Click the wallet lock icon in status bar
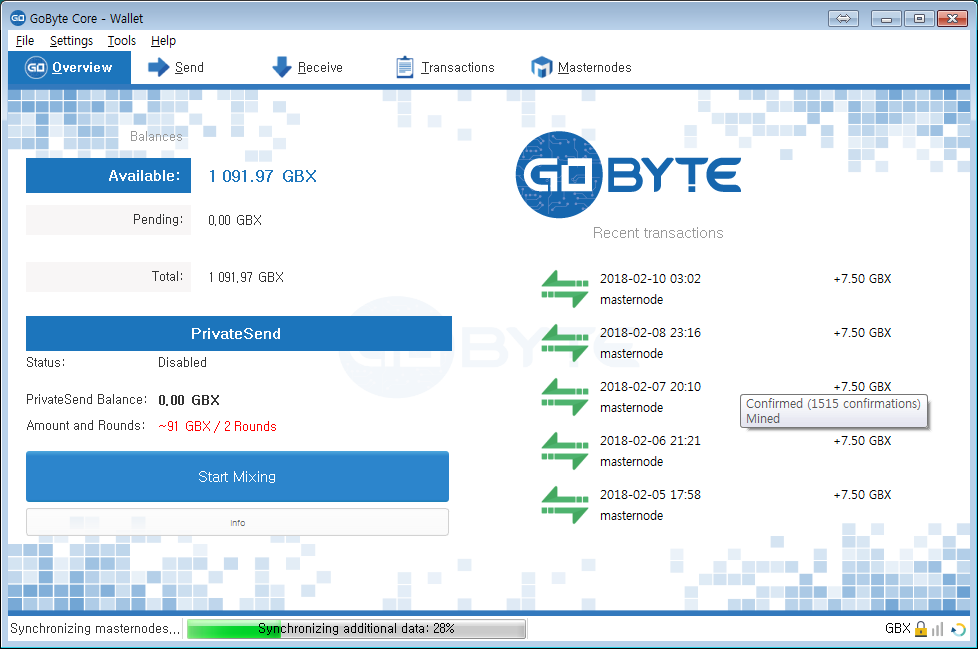The width and height of the screenshot is (978, 649). 921,629
